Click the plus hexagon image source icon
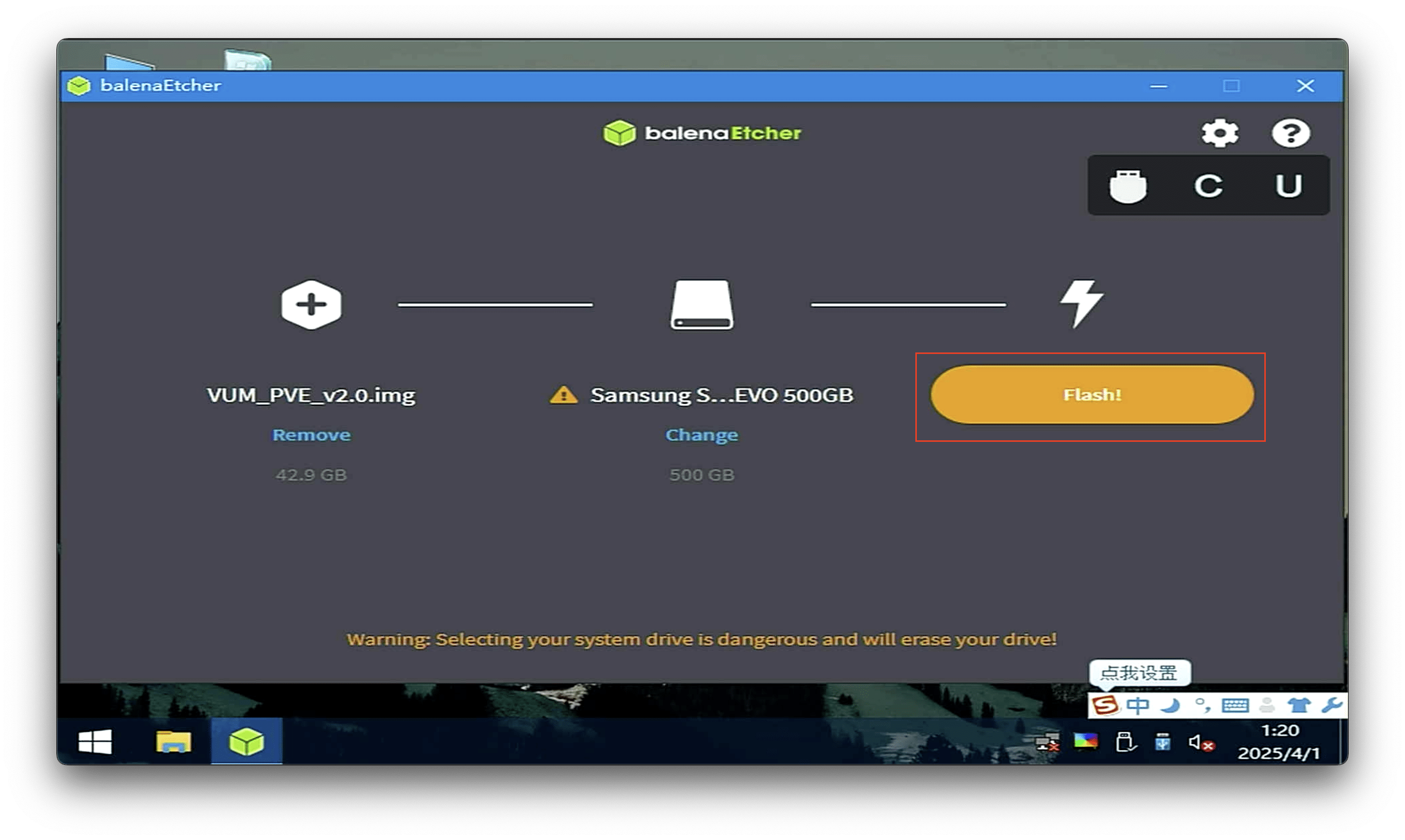Screen dimensions: 1405x840 coord(311,305)
